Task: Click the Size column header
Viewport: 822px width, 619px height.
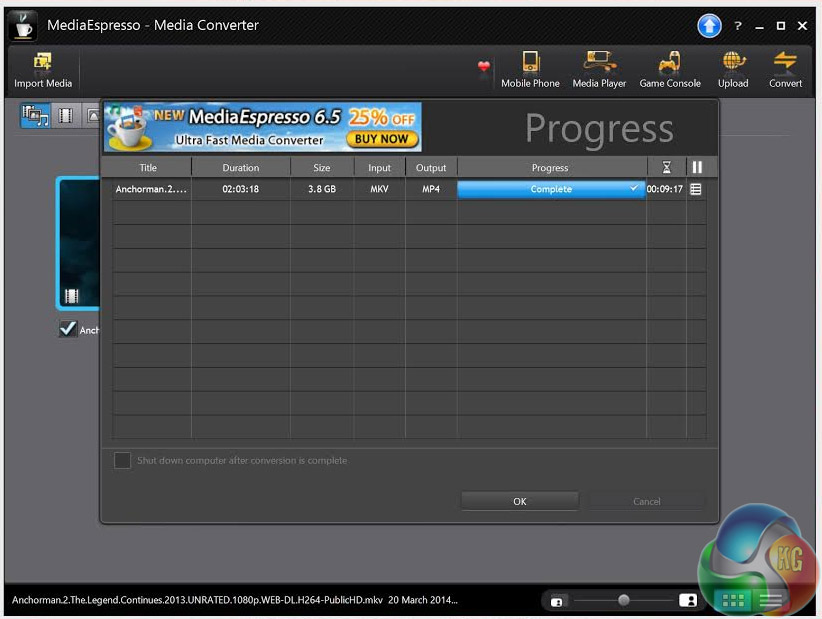Action: 322,168
